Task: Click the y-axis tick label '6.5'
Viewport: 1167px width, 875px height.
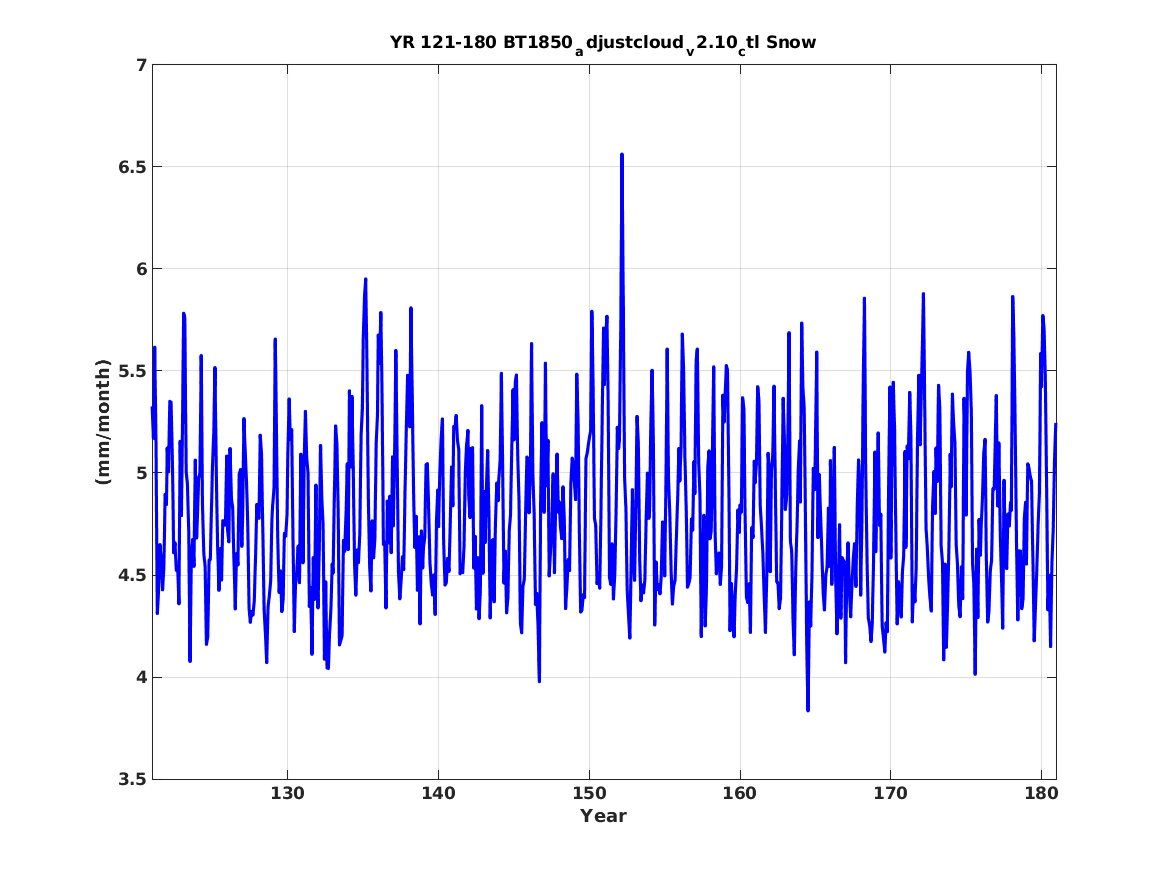Action: coord(132,167)
